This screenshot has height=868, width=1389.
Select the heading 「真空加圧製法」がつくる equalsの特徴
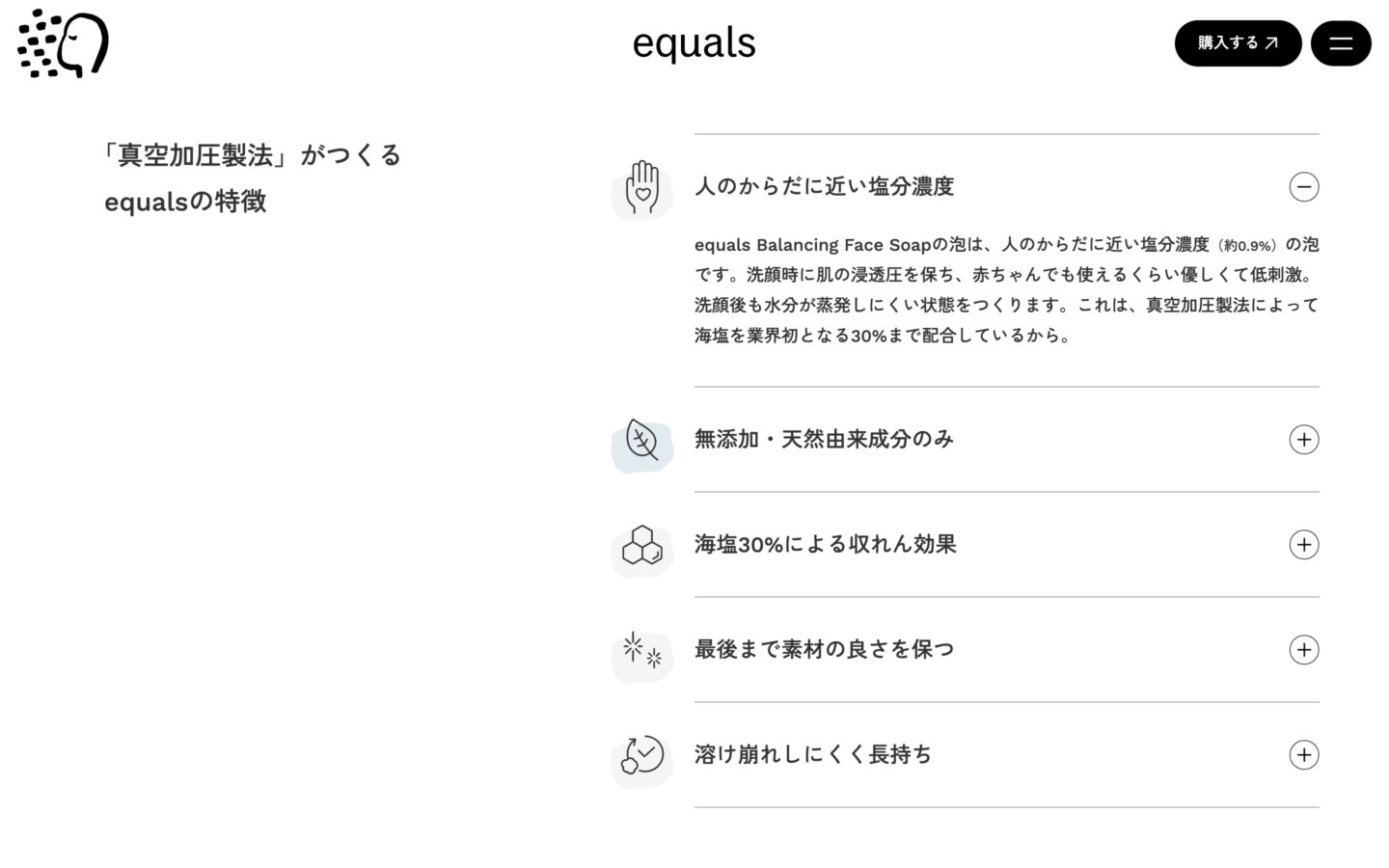coord(253,177)
